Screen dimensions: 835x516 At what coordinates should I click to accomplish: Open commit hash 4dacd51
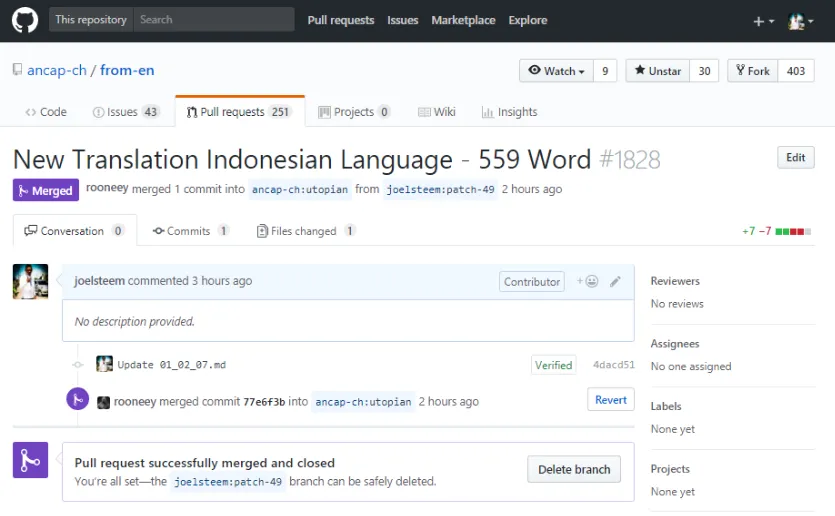tap(613, 365)
